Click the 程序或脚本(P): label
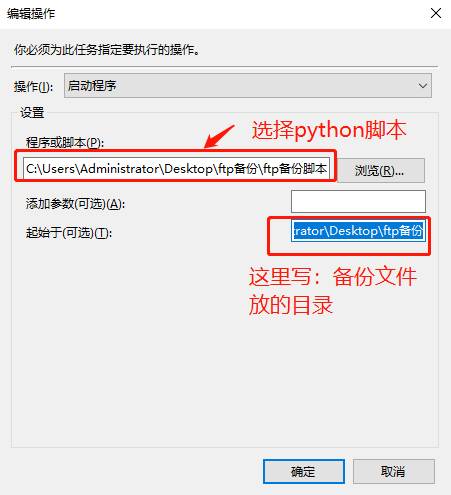This screenshot has width=451, height=495. (65, 142)
